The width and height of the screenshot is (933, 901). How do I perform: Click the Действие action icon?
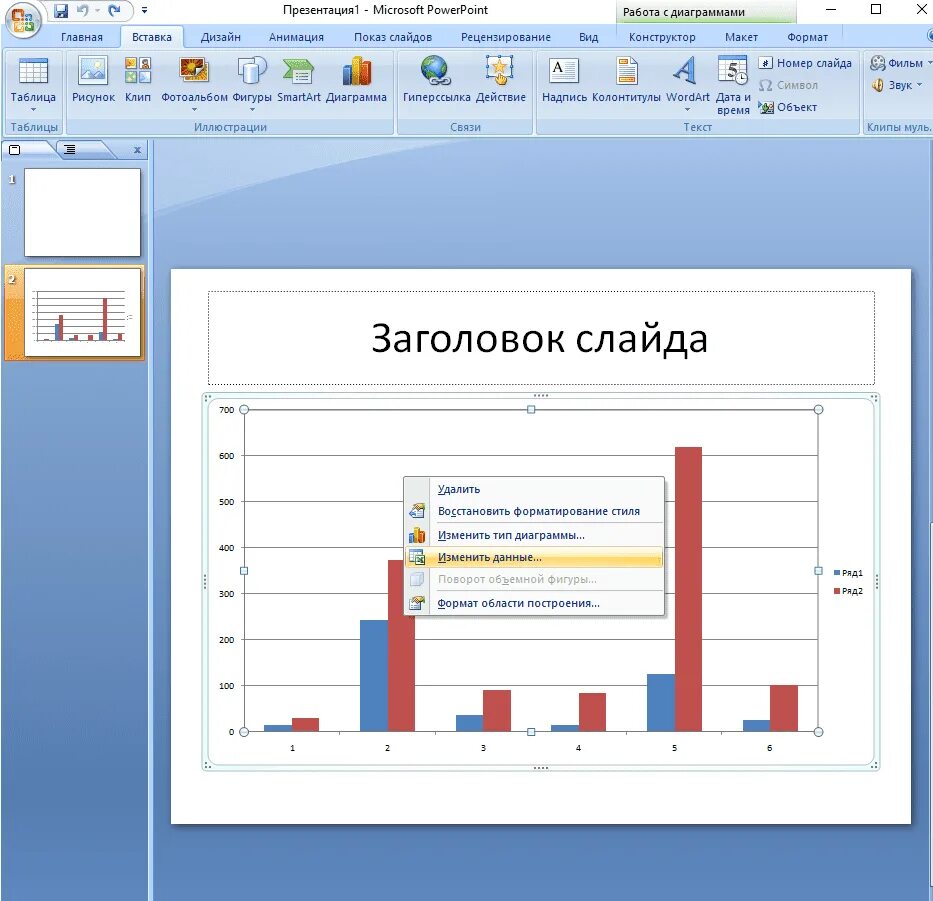[500, 80]
